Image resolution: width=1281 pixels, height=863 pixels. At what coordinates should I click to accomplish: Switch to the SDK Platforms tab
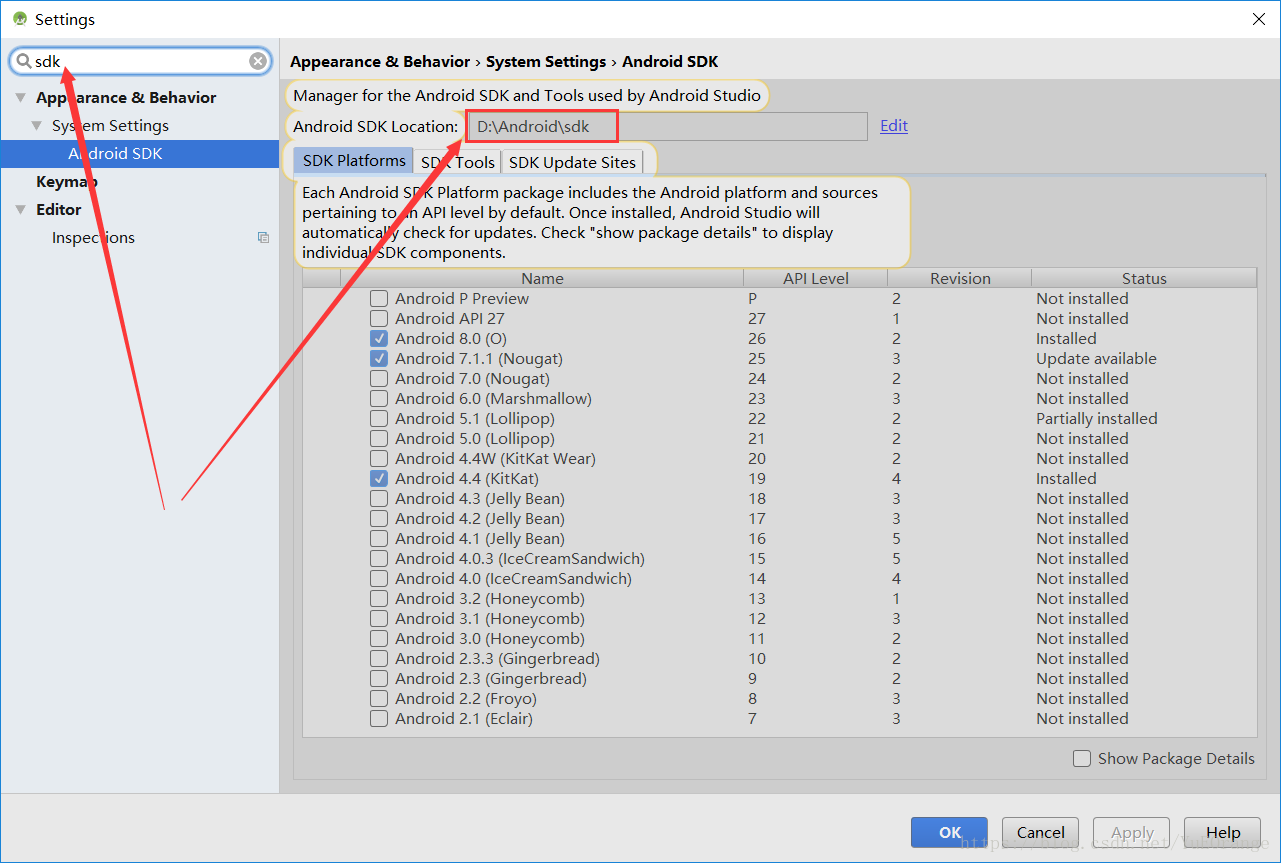(x=354, y=160)
